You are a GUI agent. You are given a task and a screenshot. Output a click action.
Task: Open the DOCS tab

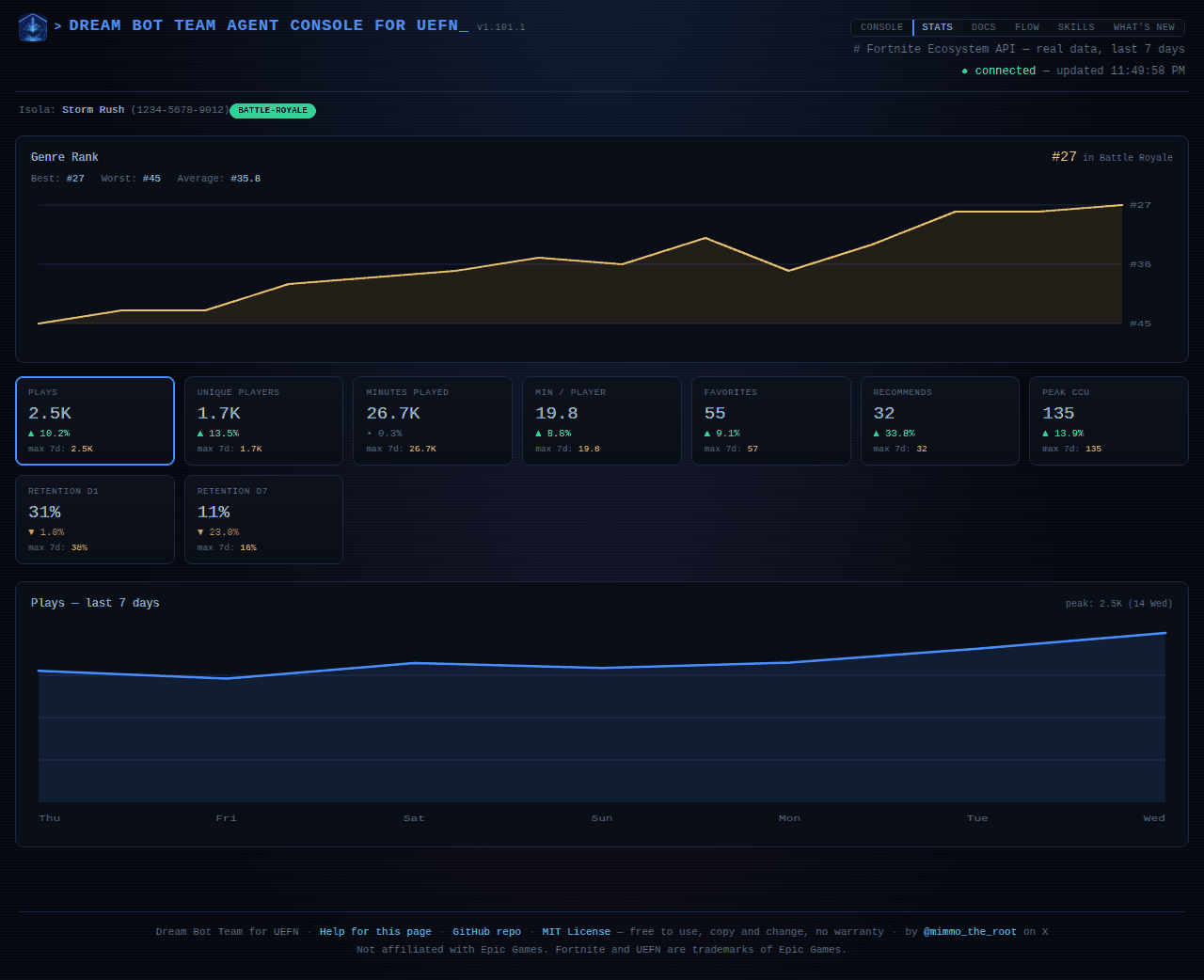[984, 27]
